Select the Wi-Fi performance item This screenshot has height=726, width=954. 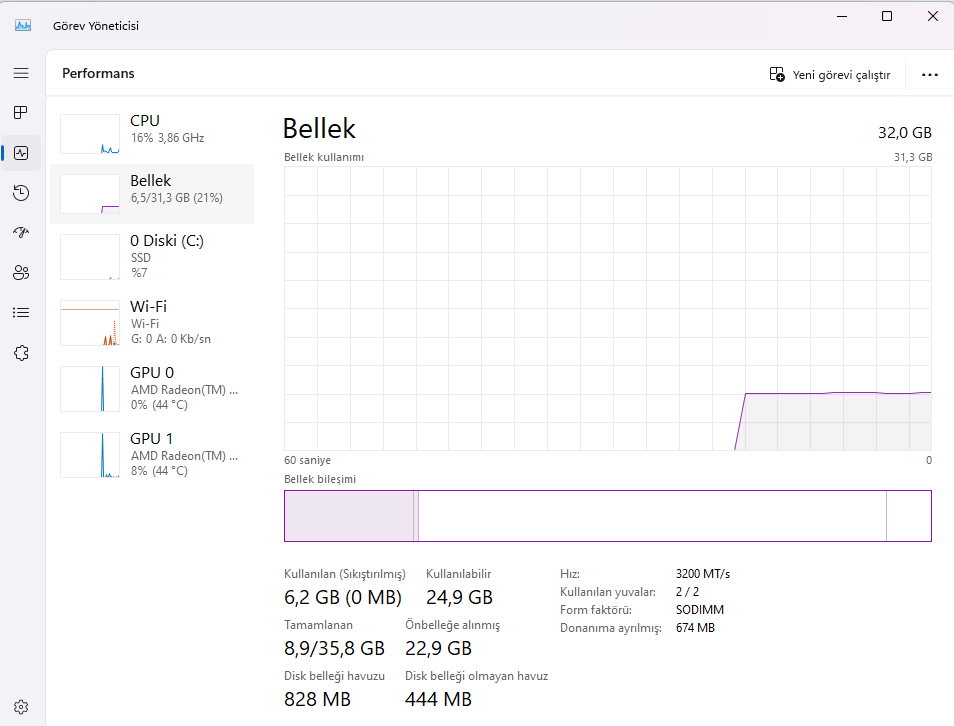[152, 321]
